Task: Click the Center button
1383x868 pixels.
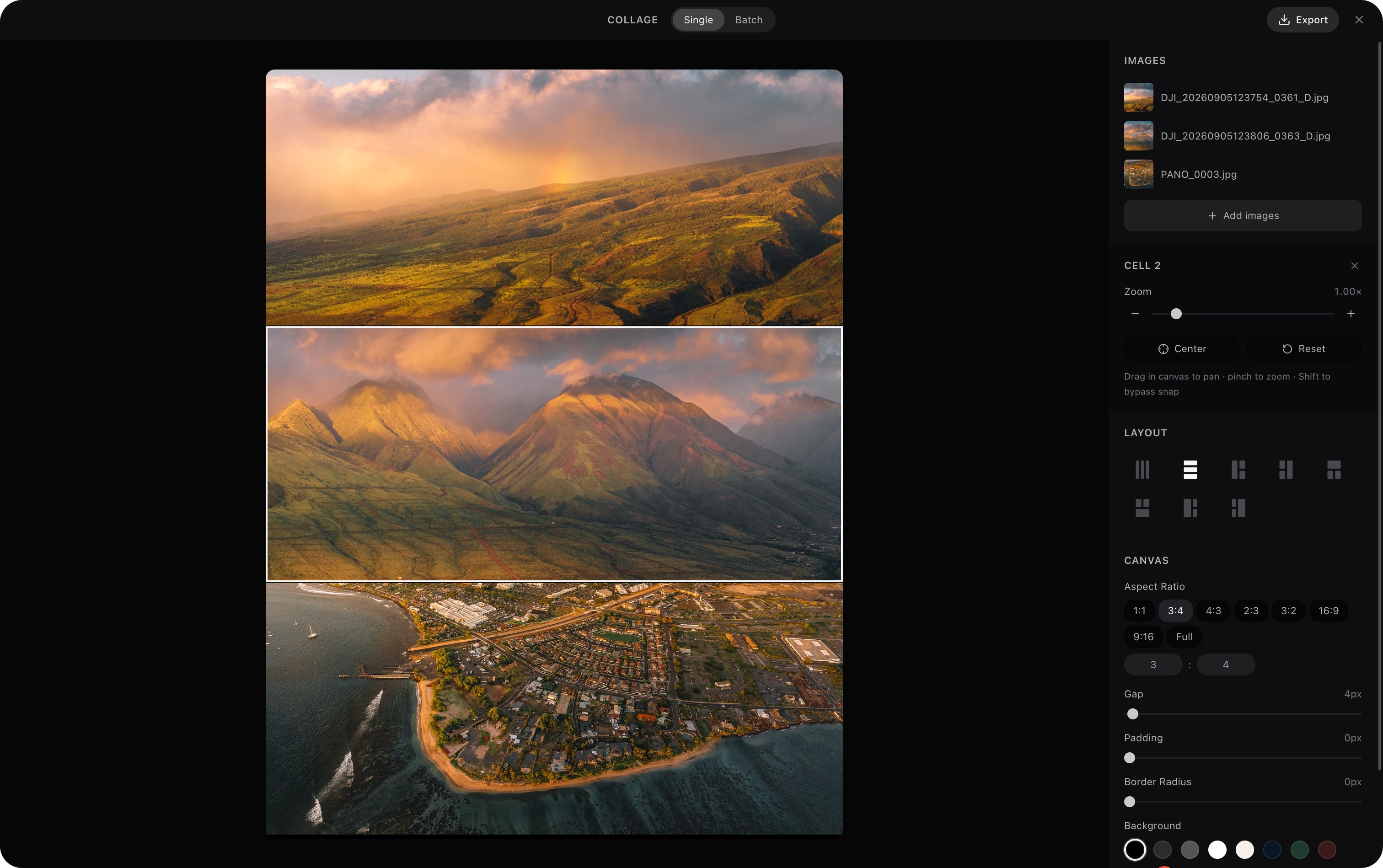Action: point(1181,349)
